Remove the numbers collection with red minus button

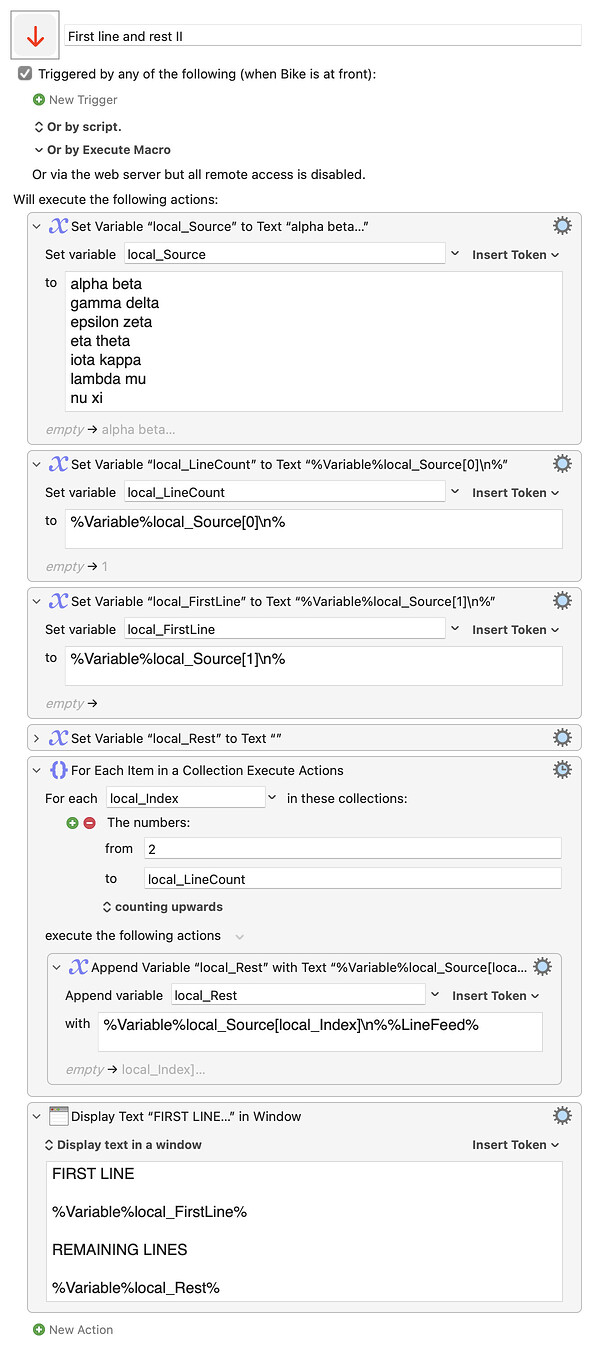click(x=89, y=823)
